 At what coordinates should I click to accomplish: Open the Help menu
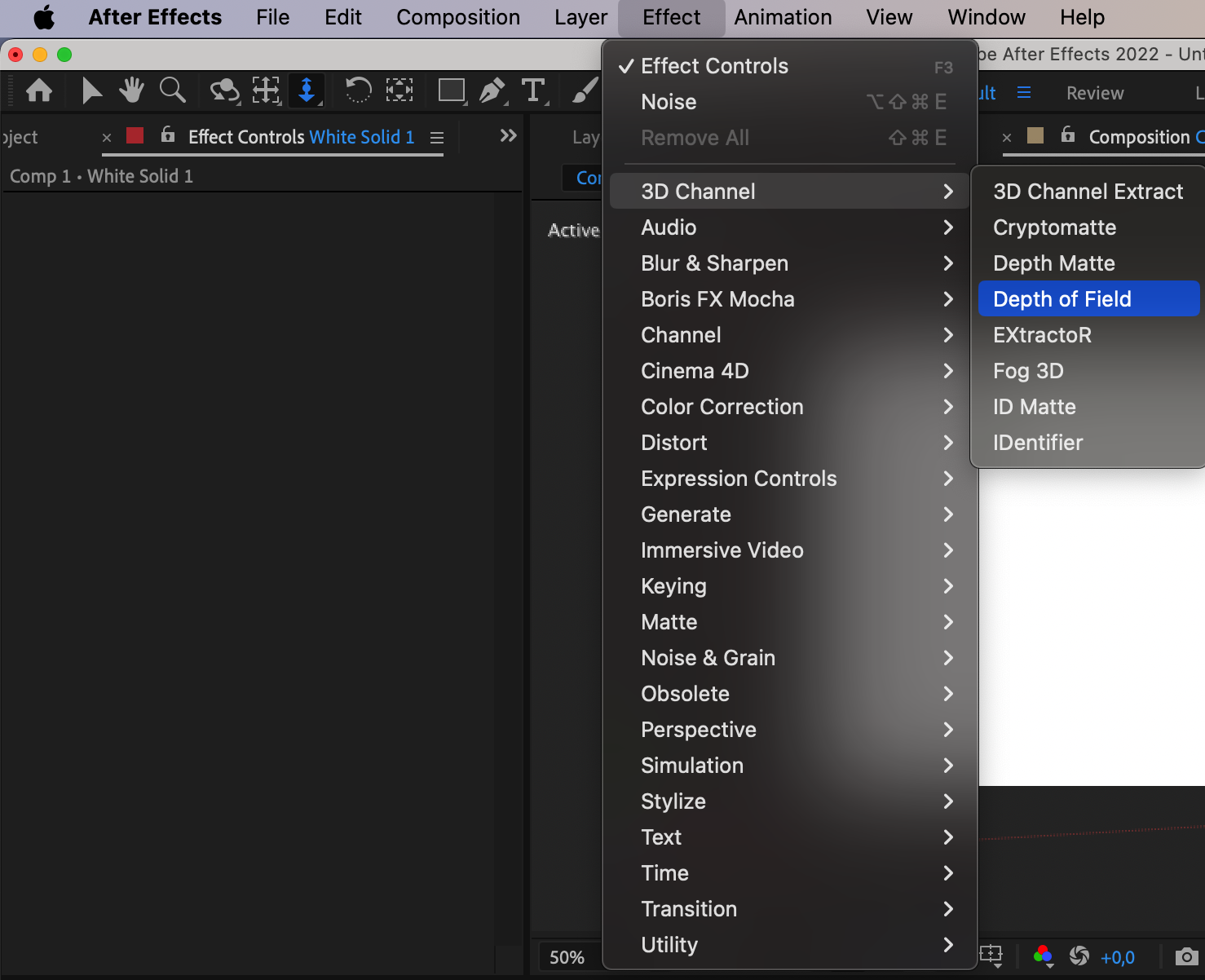[1082, 17]
